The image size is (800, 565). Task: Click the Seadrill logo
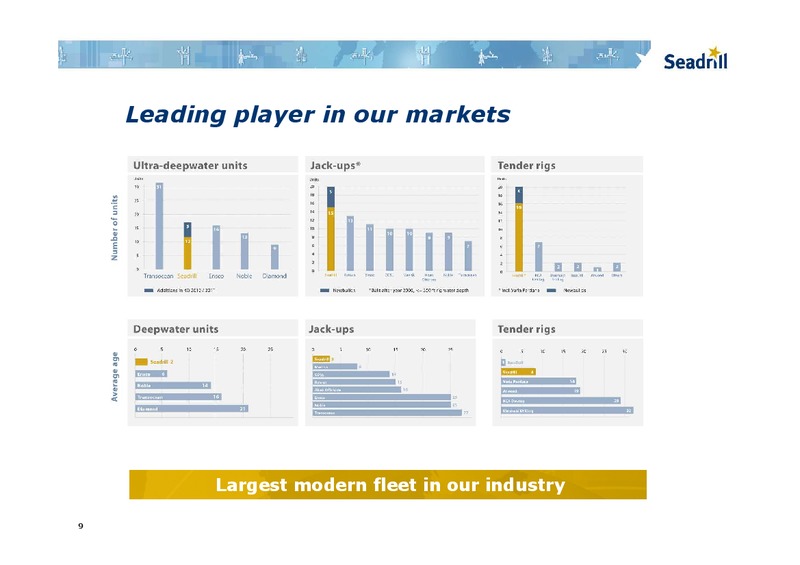pyautogui.click(x=695, y=59)
